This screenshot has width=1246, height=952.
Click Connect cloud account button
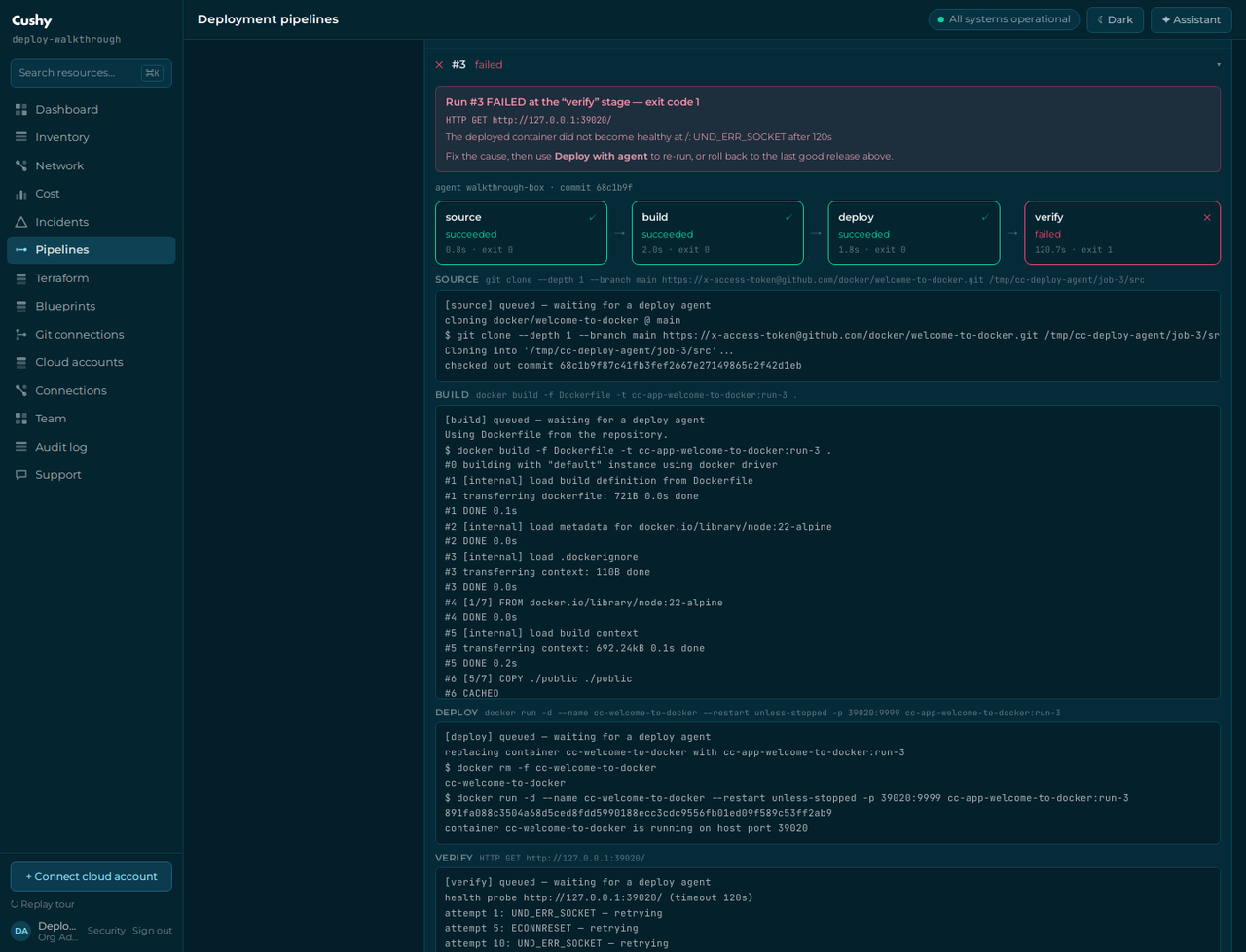point(92,876)
